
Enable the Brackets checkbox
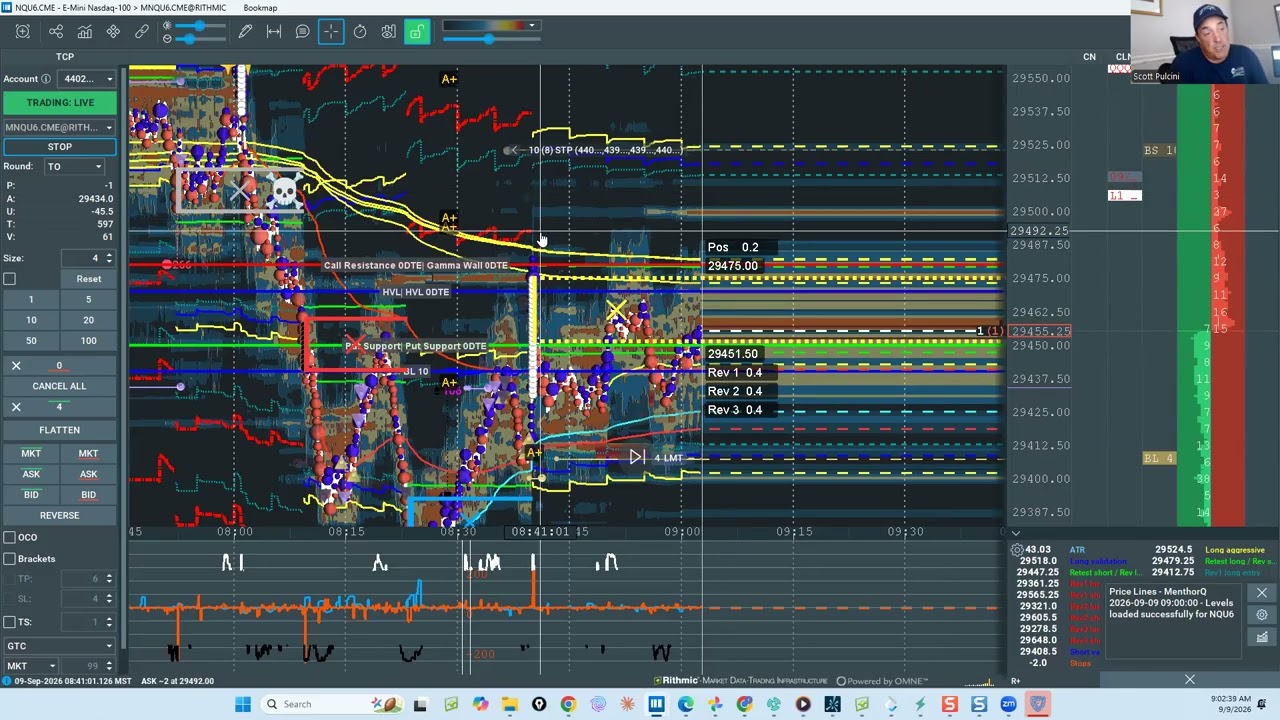10,559
